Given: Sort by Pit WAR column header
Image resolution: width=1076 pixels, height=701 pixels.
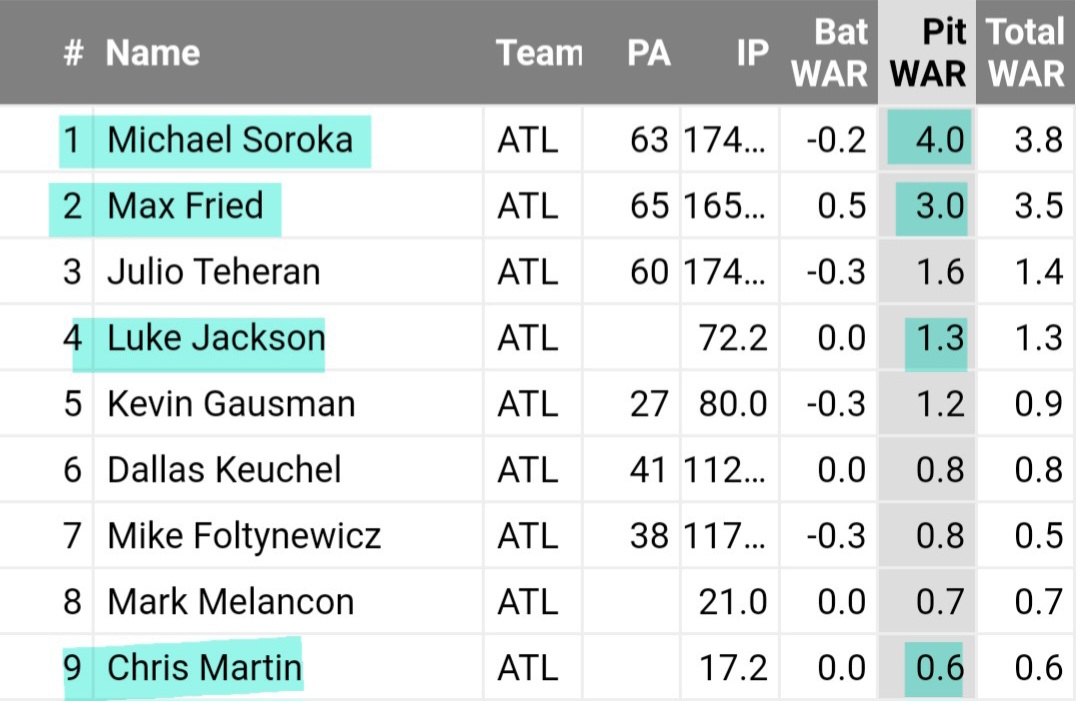Looking at the screenshot, I should pyautogui.click(x=928, y=53).
